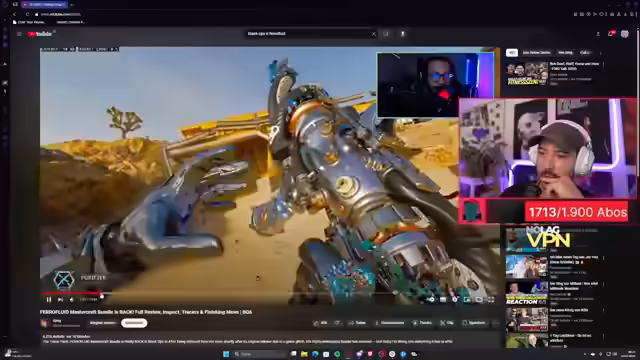
Task: Clear the YouTube search field text
Action: point(373,34)
